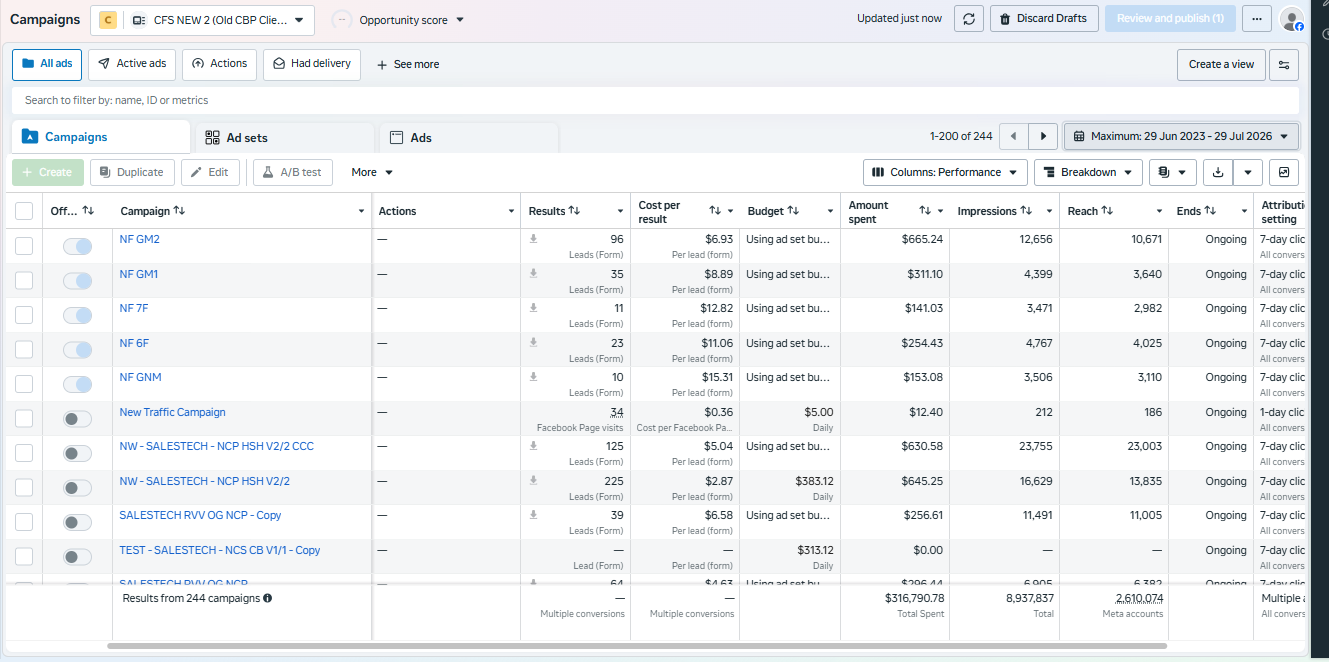Turn off the NF GM1 campaign toggle
The image size is (1329, 662).
point(77,281)
